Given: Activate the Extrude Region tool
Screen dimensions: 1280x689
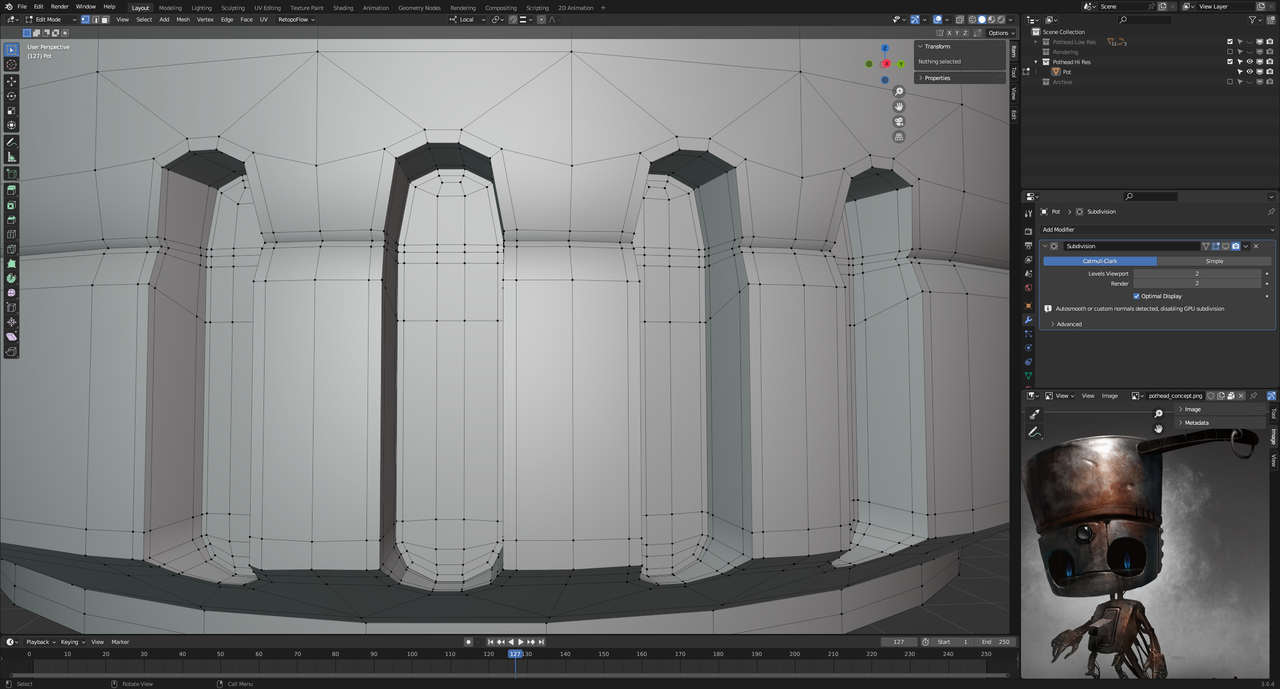Looking at the screenshot, I should pos(12,190).
